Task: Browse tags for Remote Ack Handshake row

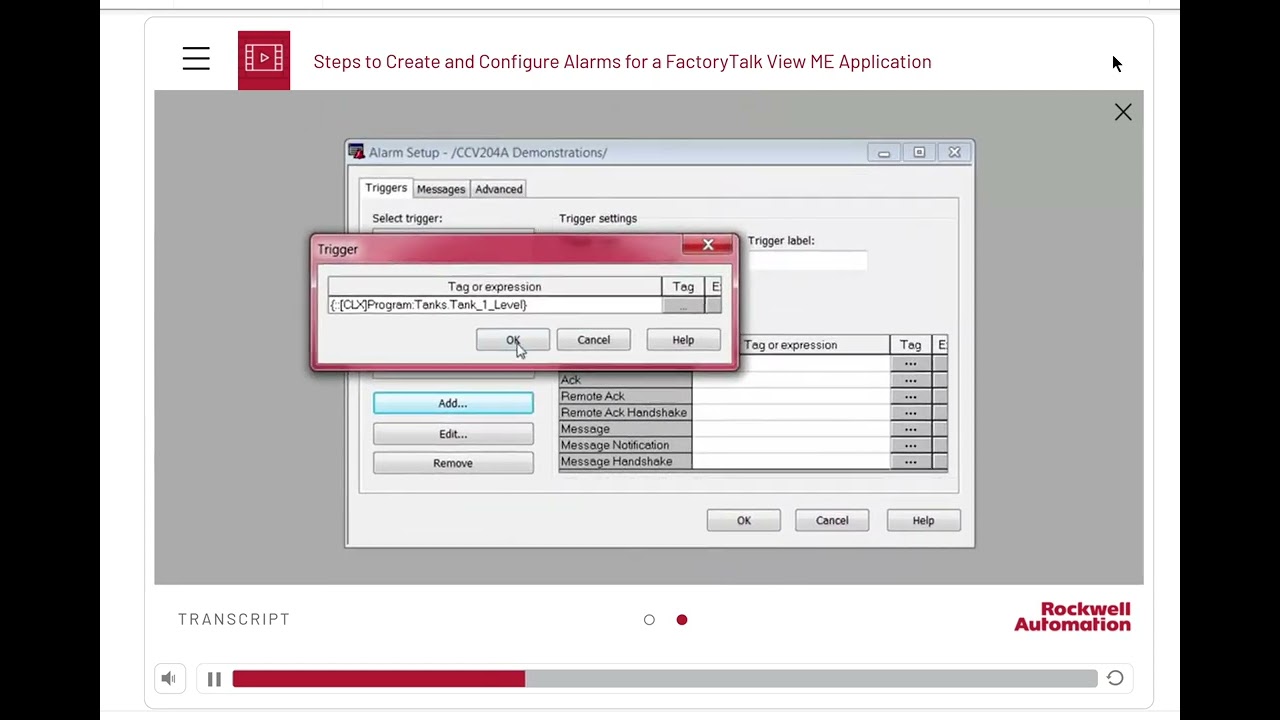Action: point(910,412)
